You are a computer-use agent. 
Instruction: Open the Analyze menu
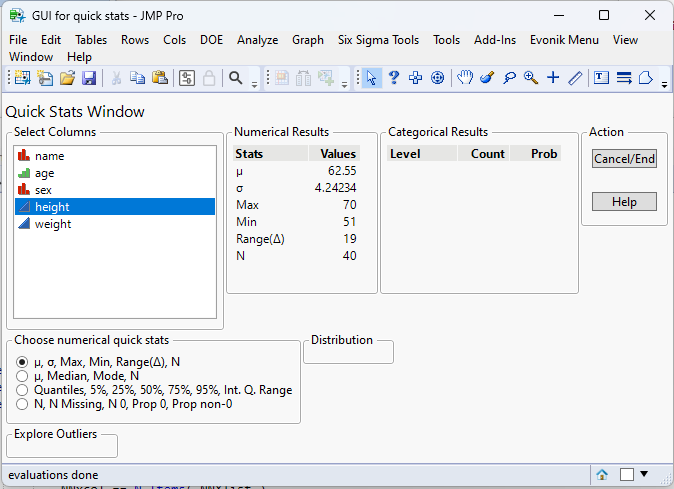click(257, 40)
